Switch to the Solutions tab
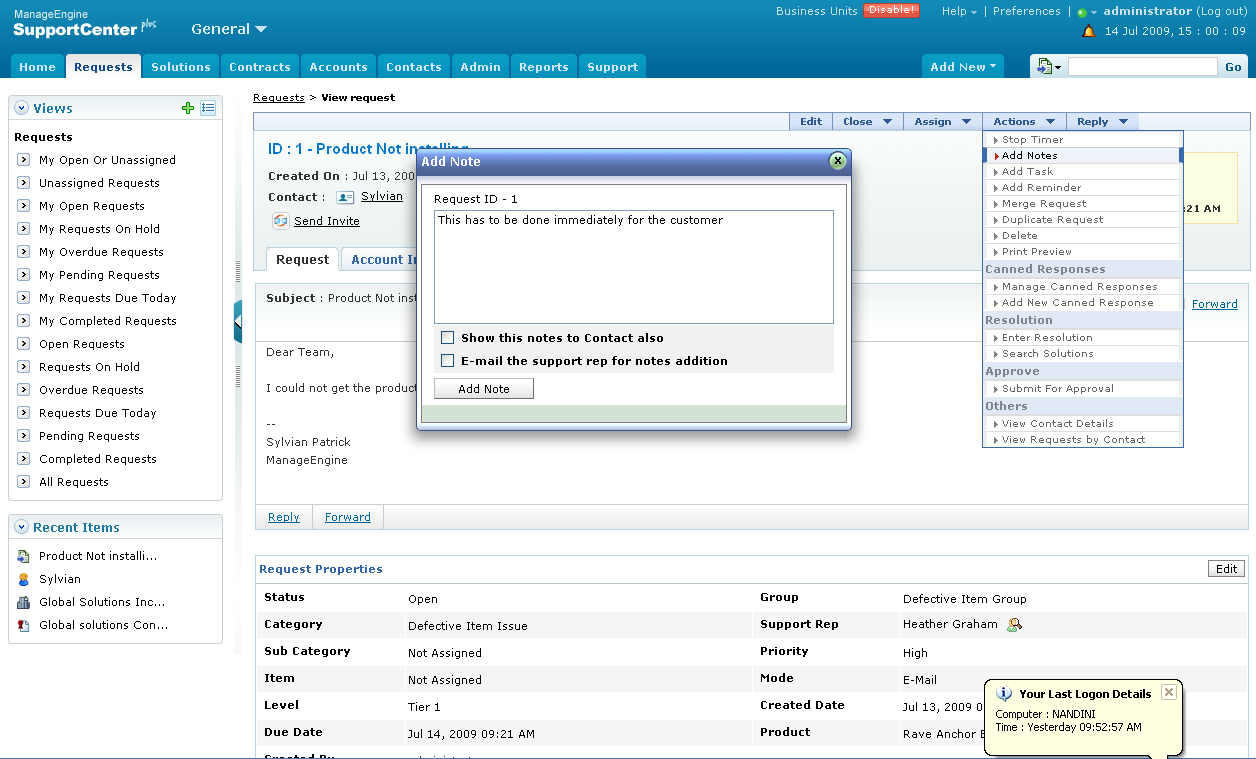Viewport: 1256px width, 759px height. pos(181,67)
